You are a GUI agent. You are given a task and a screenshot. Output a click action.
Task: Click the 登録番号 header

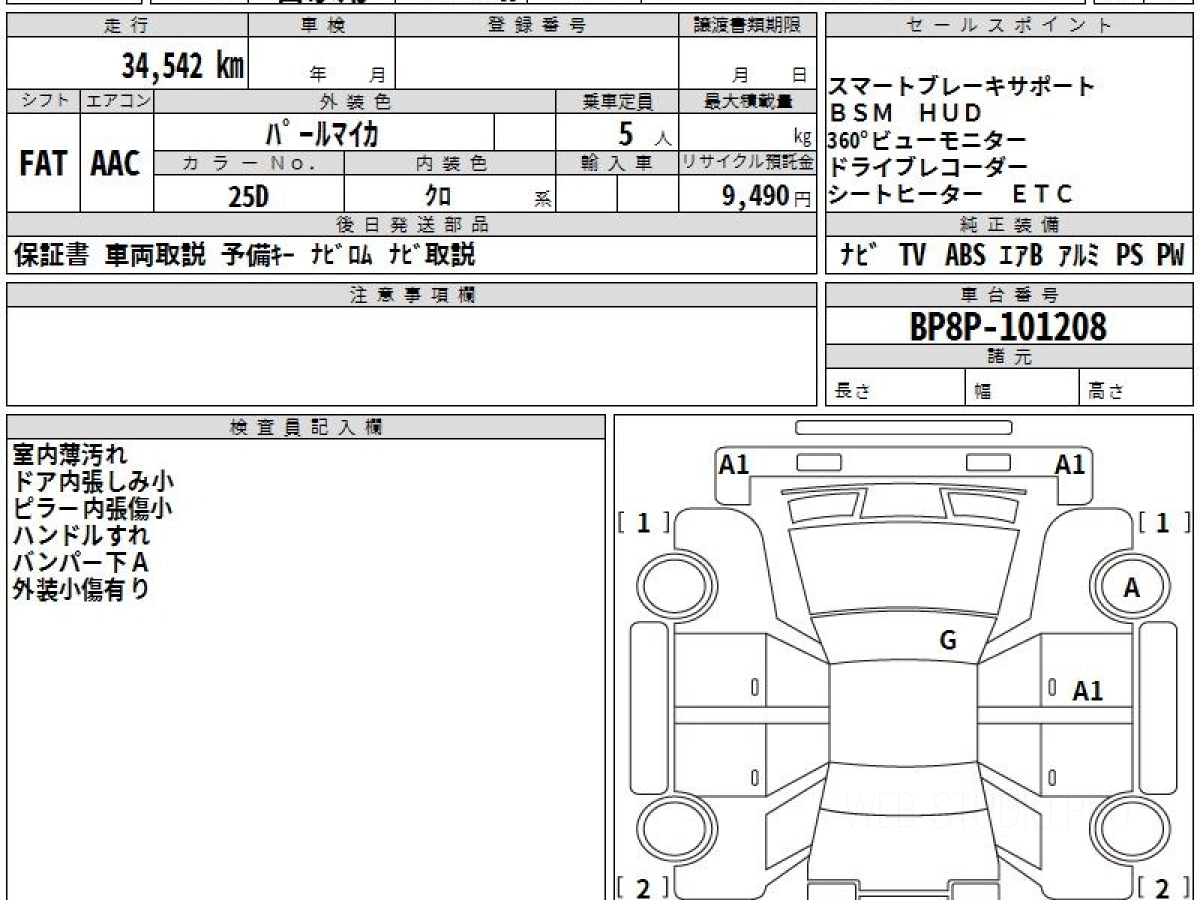[x=537, y=26]
